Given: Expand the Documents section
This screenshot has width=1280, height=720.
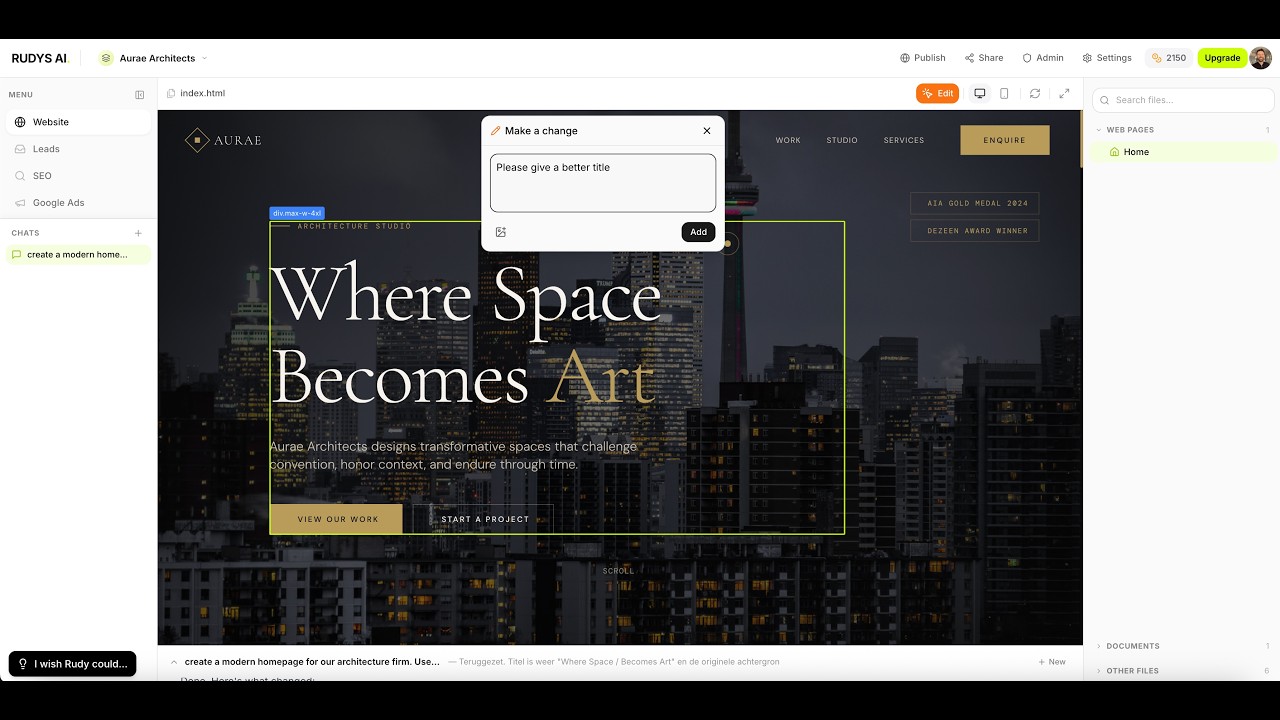Looking at the screenshot, I should coord(1182,646).
